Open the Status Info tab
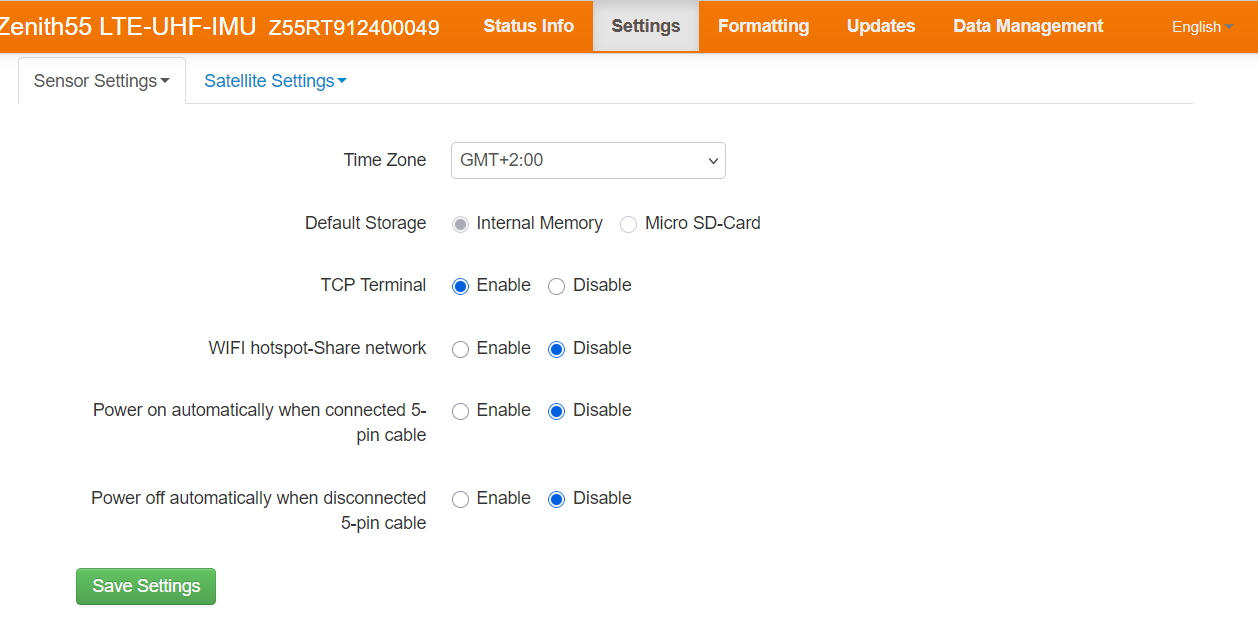 [528, 26]
